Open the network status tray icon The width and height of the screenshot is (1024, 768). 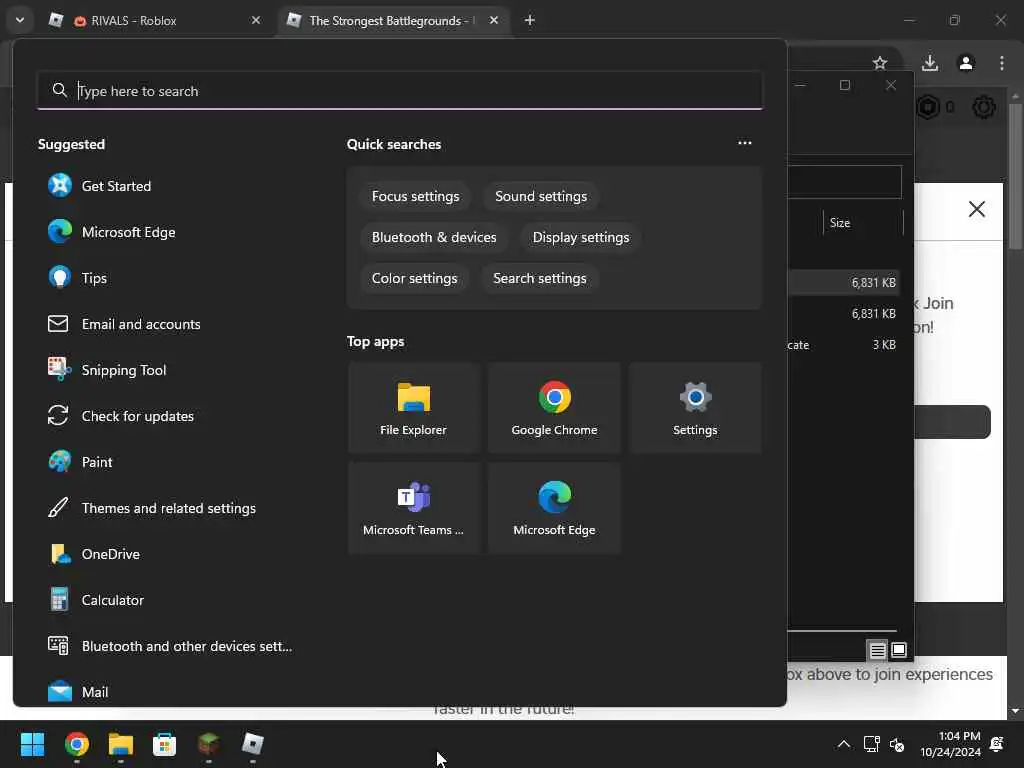pos(871,744)
